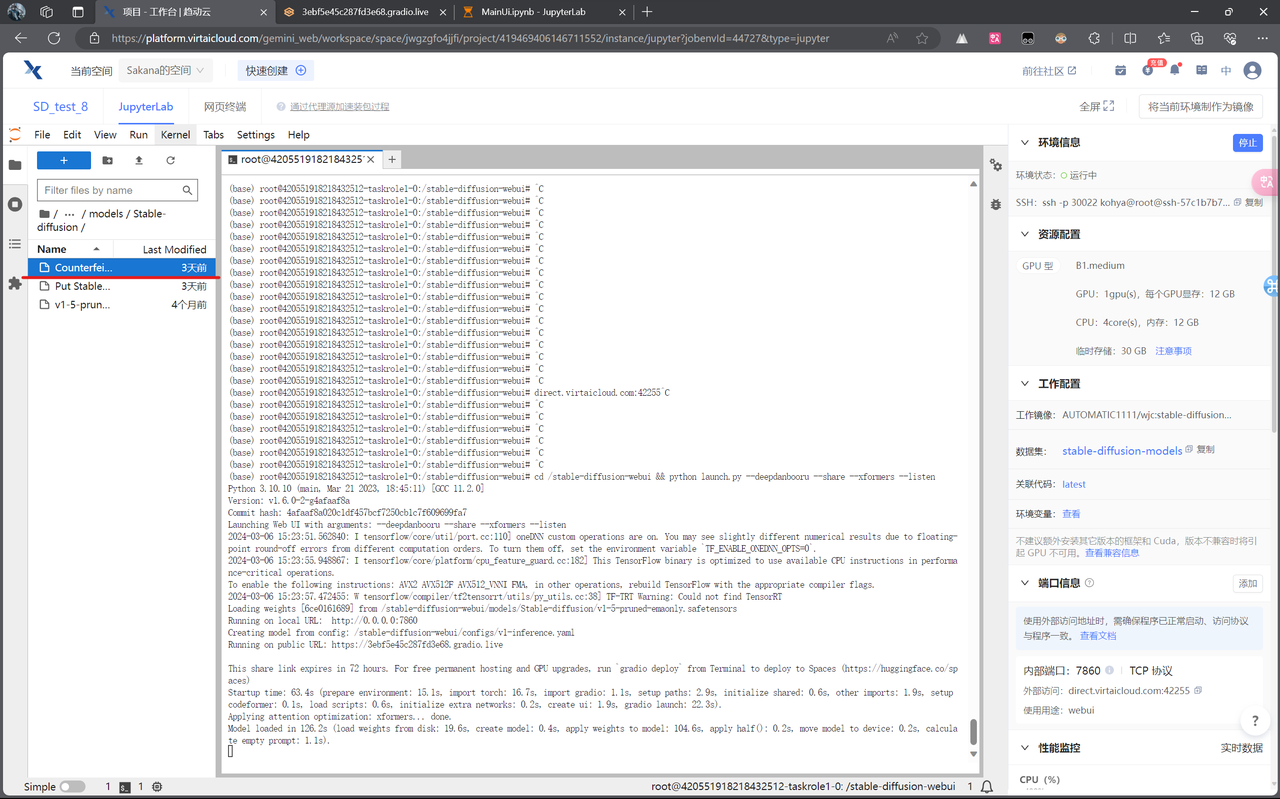This screenshot has width=1280, height=799.
Task: Click the Virtaicloud logo
Action: 33,70
